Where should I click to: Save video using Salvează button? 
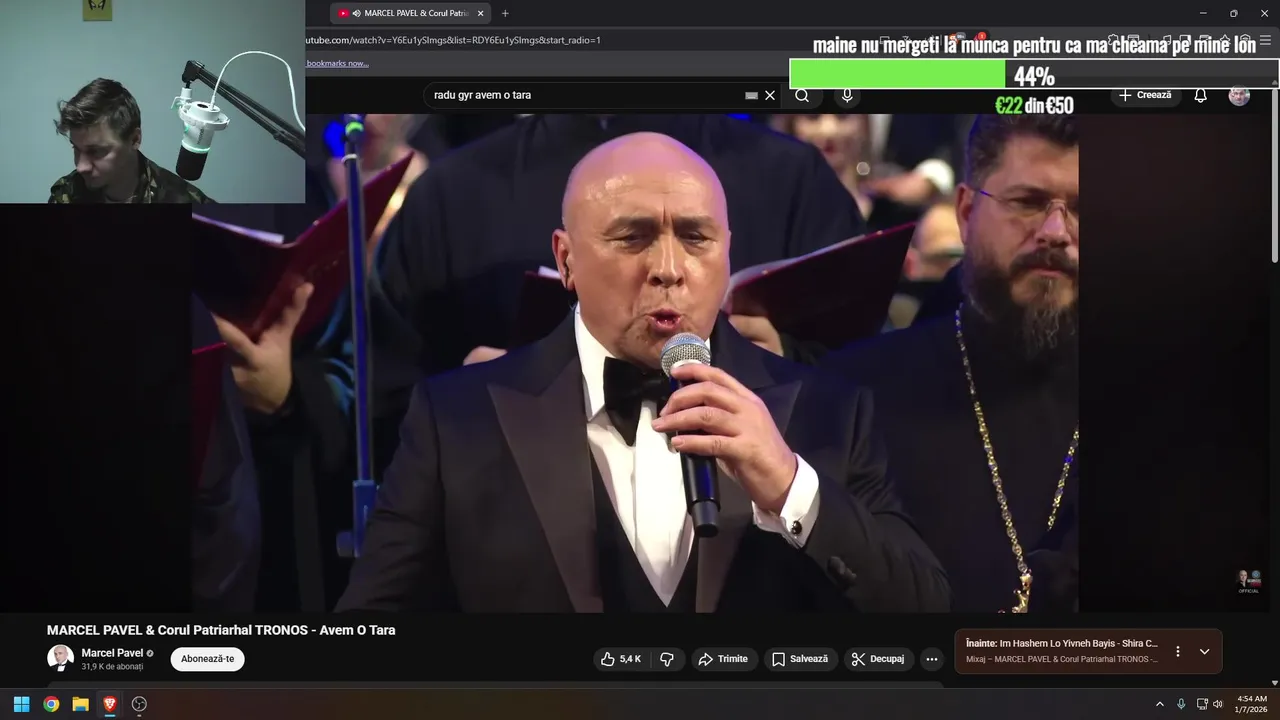(801, 659)
